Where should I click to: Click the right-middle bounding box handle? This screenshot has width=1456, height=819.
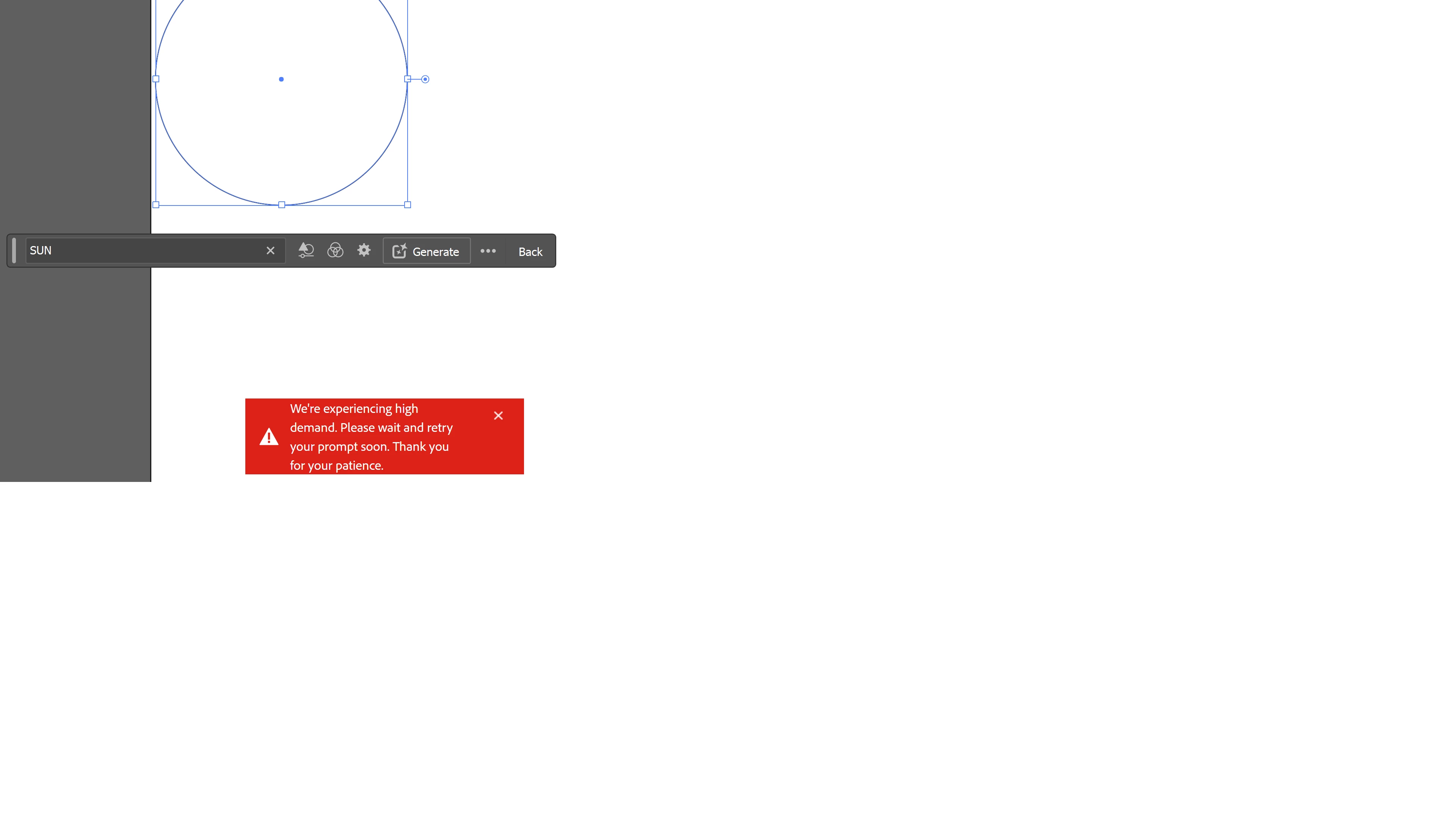click(x=407, y=79)
